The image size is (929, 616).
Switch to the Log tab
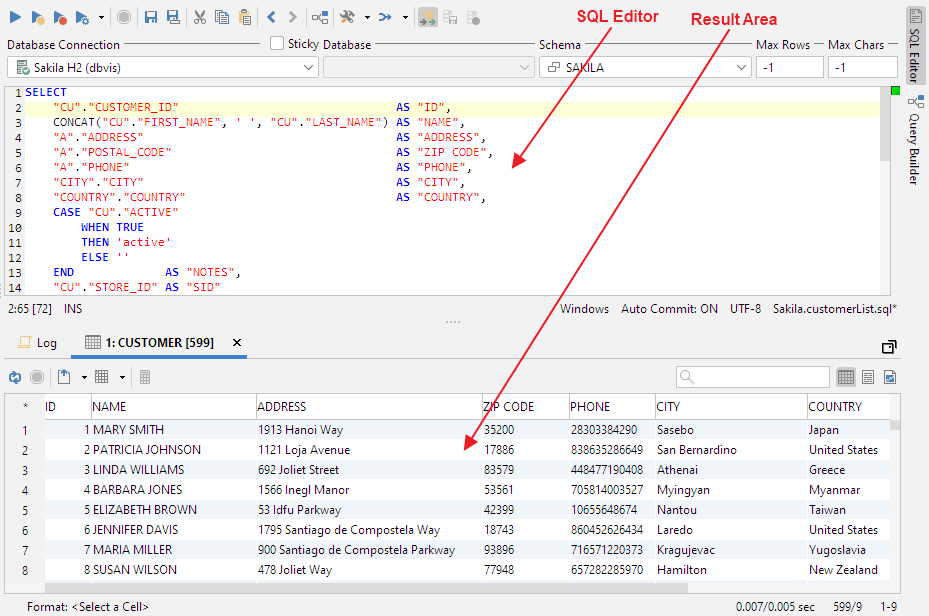coord(38,342)
